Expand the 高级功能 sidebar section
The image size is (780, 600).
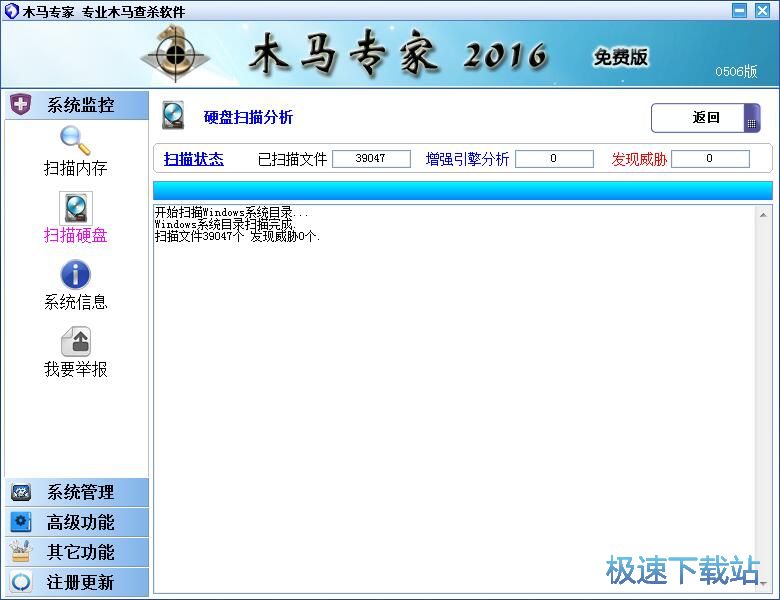coord(80,522)
